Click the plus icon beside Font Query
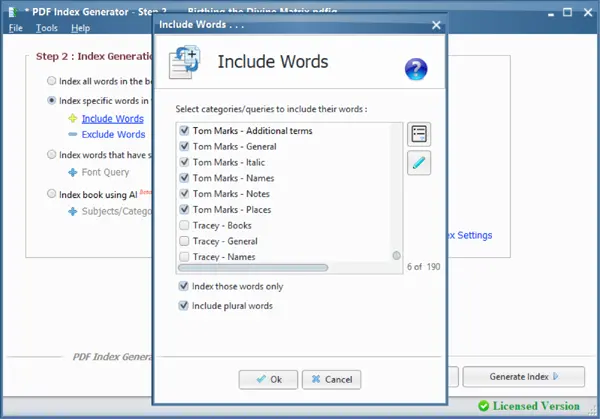The height and width of the screenshot is (419, 600). [73, 173]
